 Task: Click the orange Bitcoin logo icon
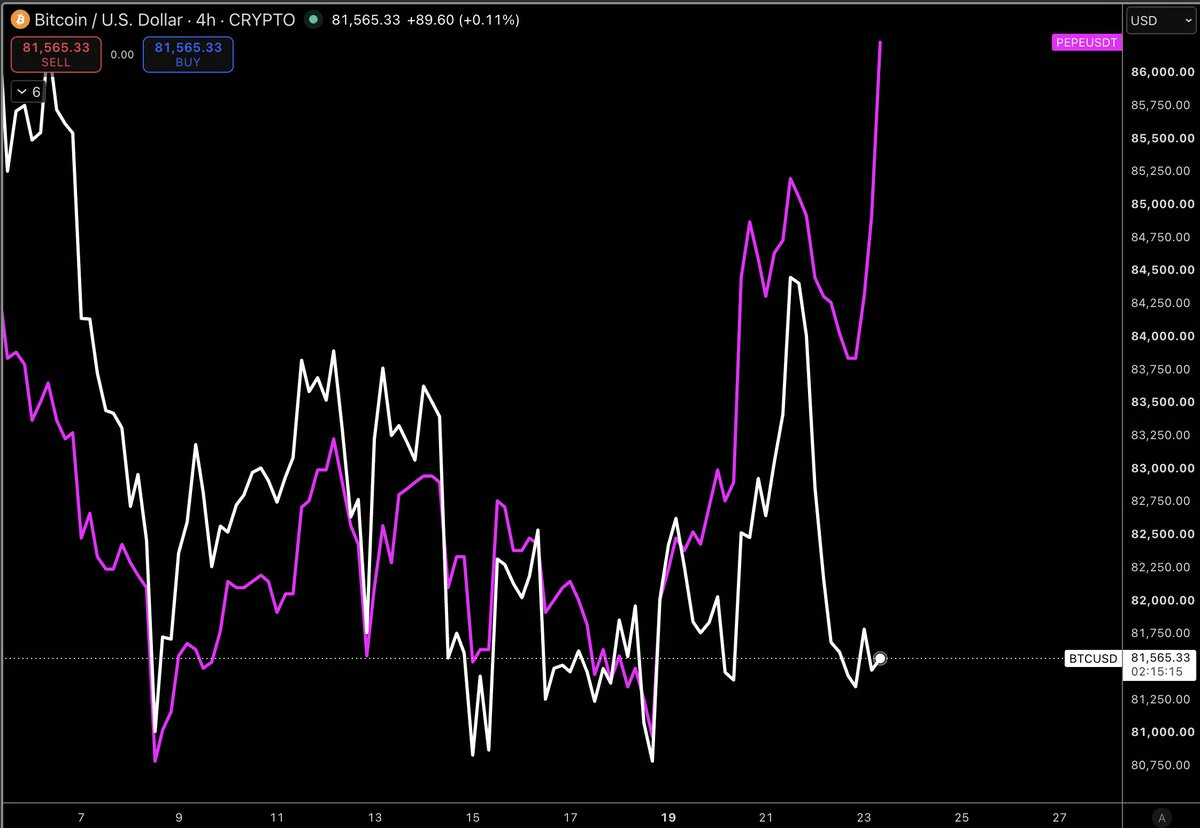coord(21,20)
